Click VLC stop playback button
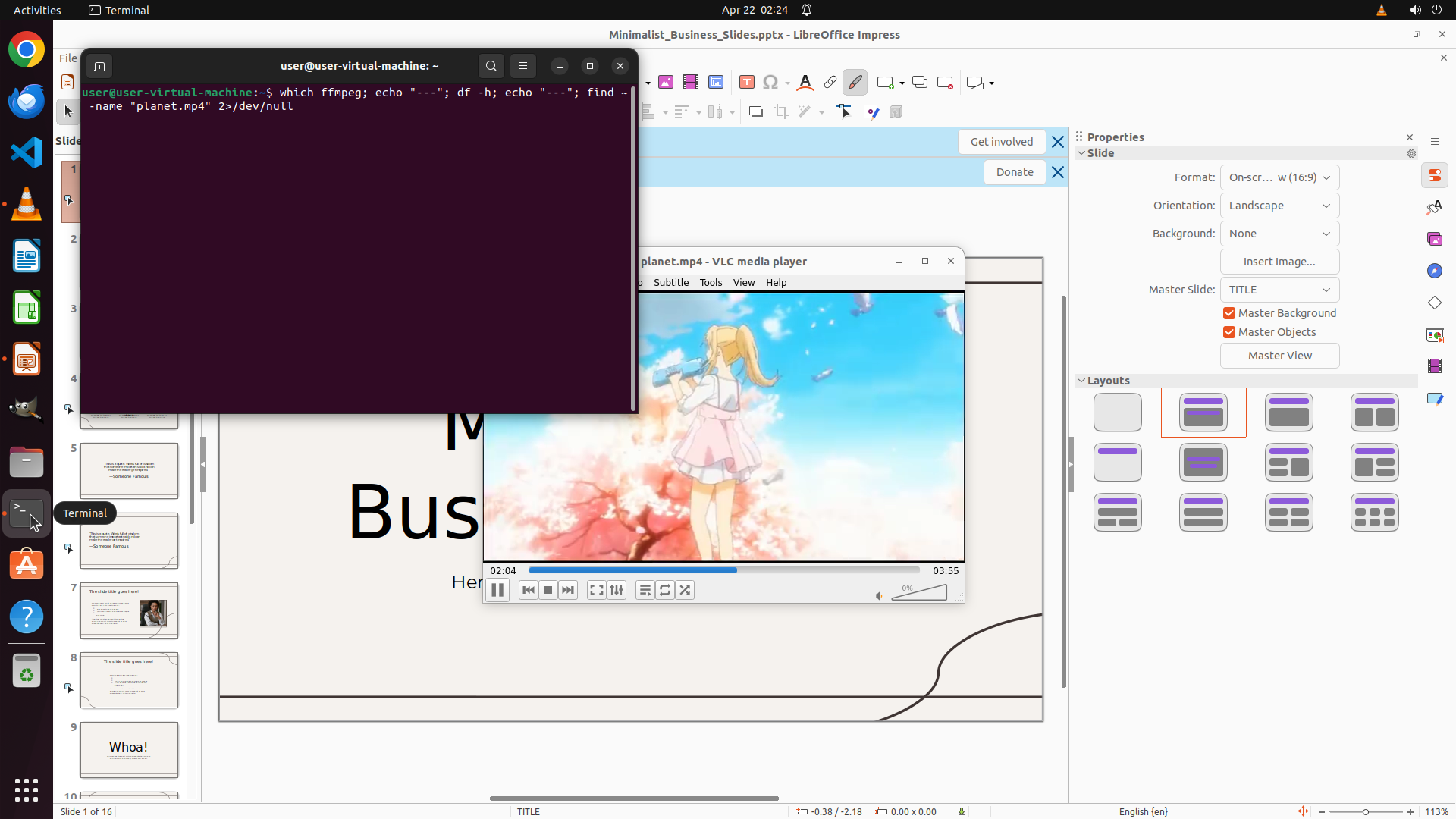Screen dimensions: 1456x819 [x=548, y=590]
